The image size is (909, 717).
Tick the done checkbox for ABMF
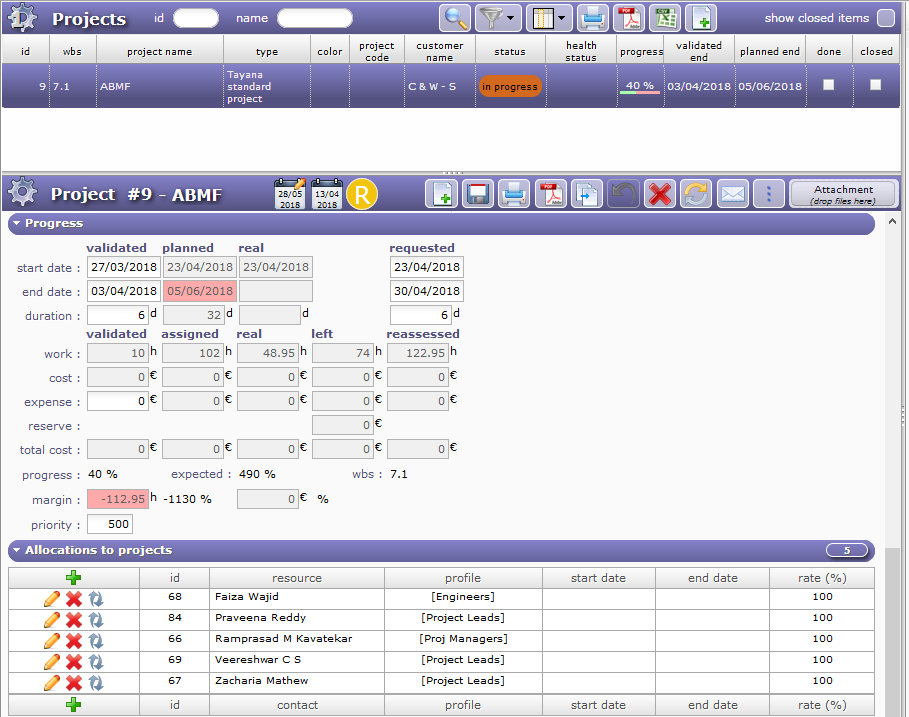[x=828, y=86]
